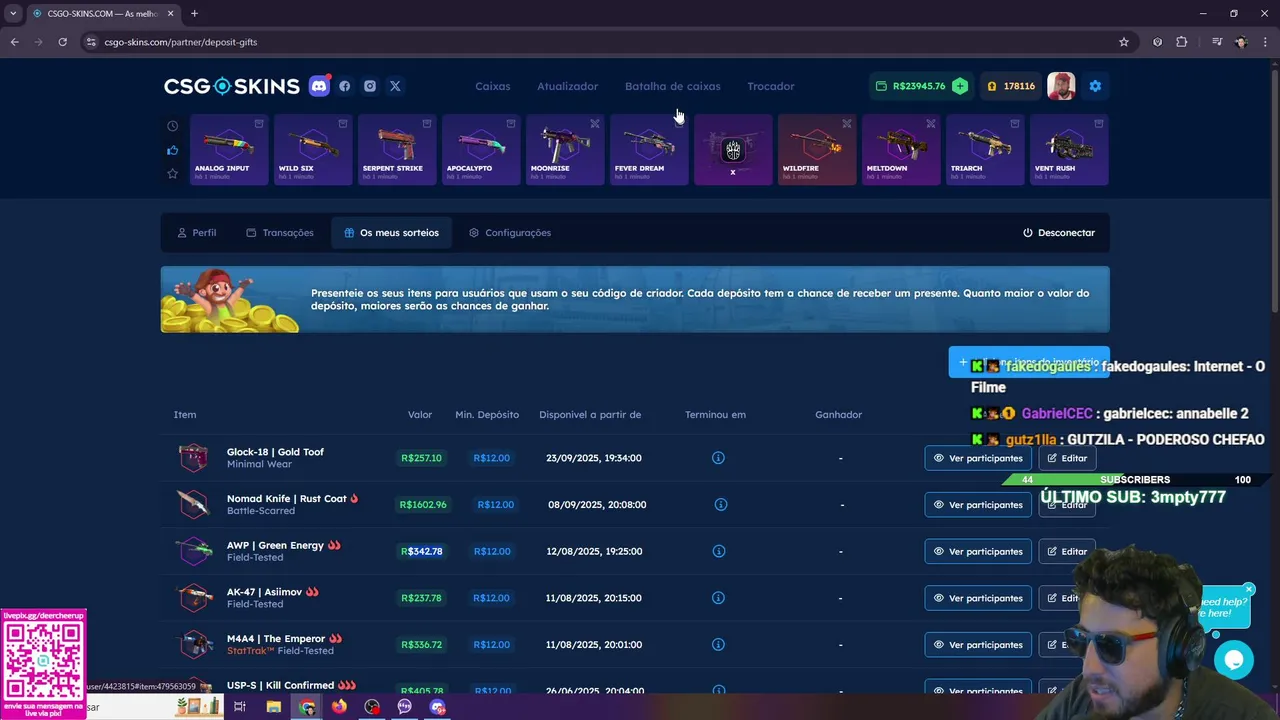Click the Nomad Knife item image
This screenshot has height=720, width=1280.
193,504
